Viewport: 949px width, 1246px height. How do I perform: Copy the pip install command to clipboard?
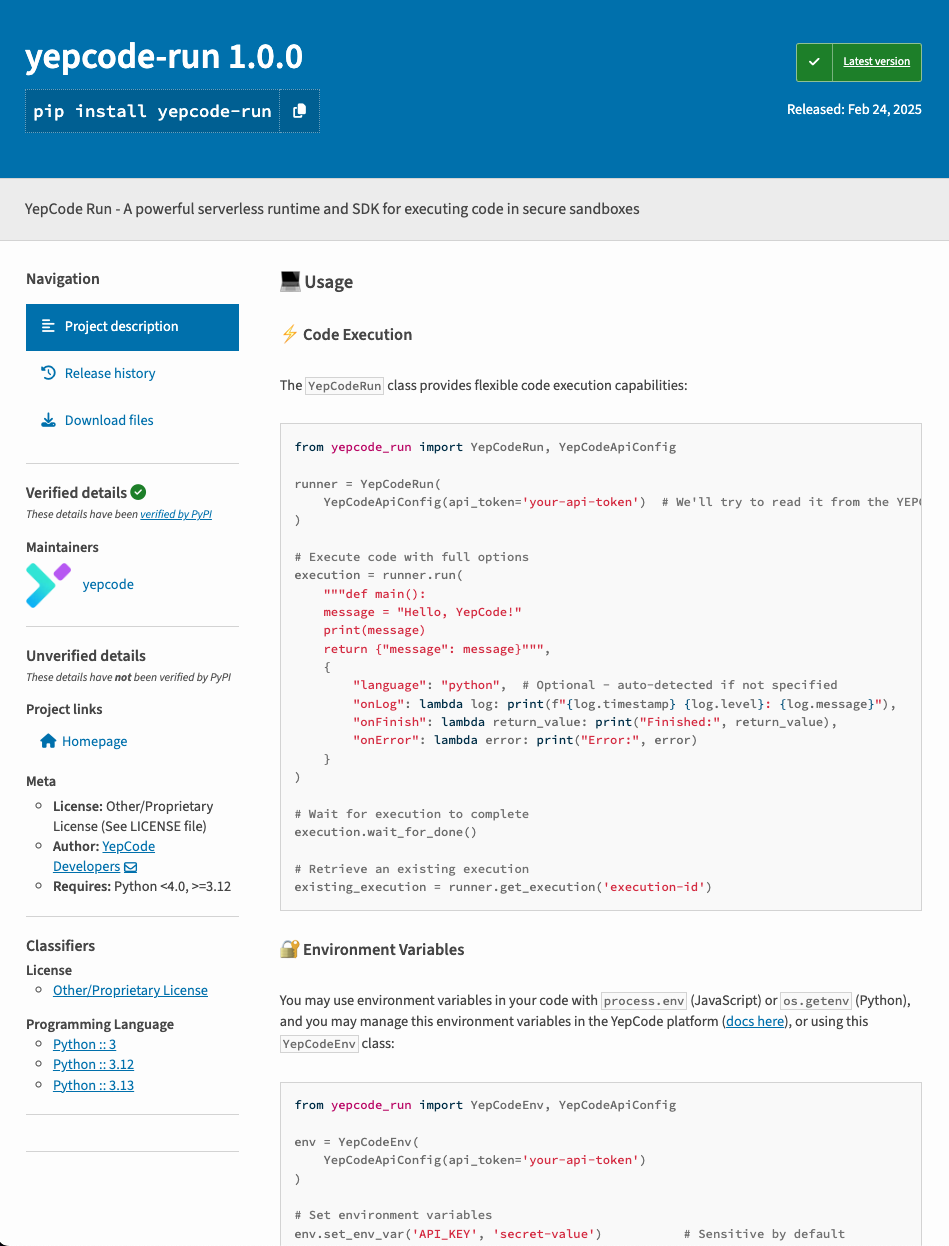tap(299, 111)
